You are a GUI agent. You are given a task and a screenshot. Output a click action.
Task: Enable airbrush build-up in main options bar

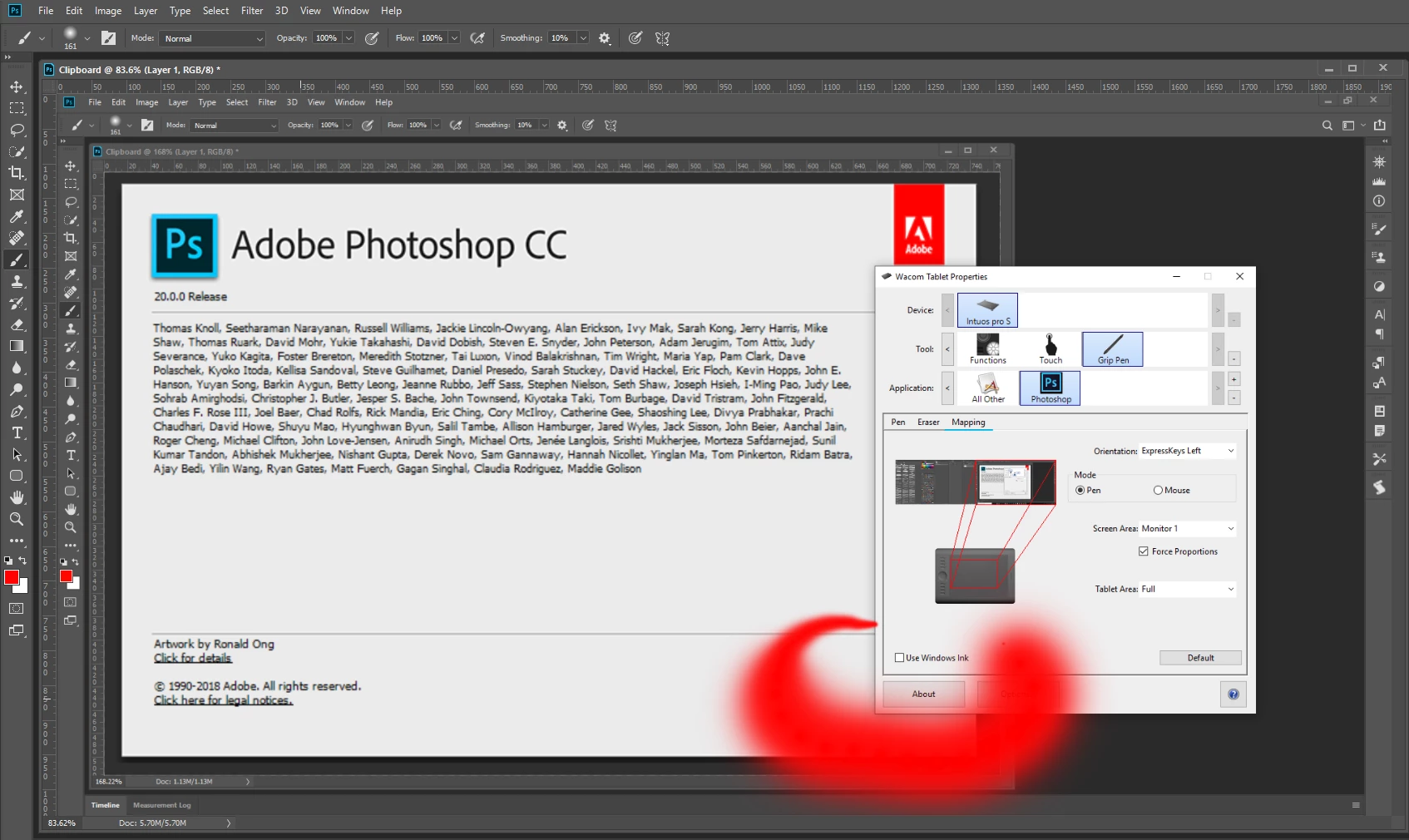477,38
